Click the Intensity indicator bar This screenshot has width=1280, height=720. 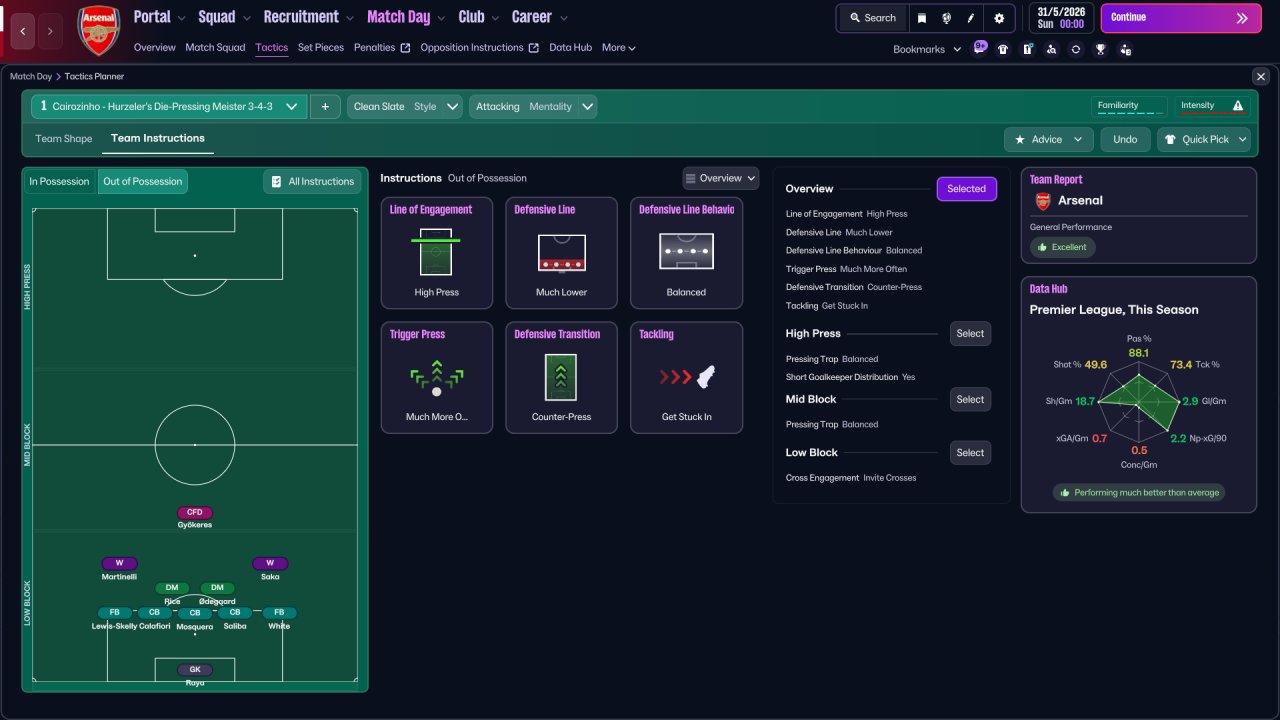pos(1212,106)
